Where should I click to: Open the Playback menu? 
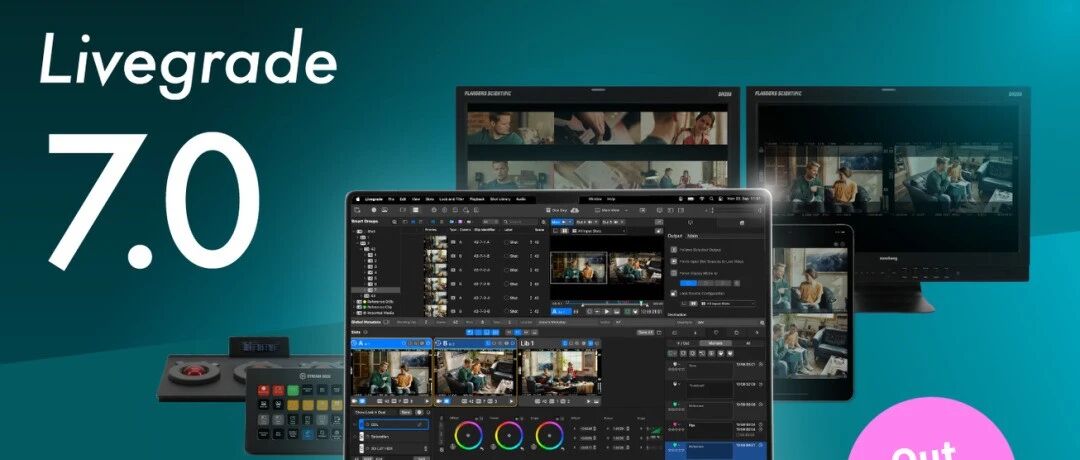pyautogui.click(x=477, y=199)
